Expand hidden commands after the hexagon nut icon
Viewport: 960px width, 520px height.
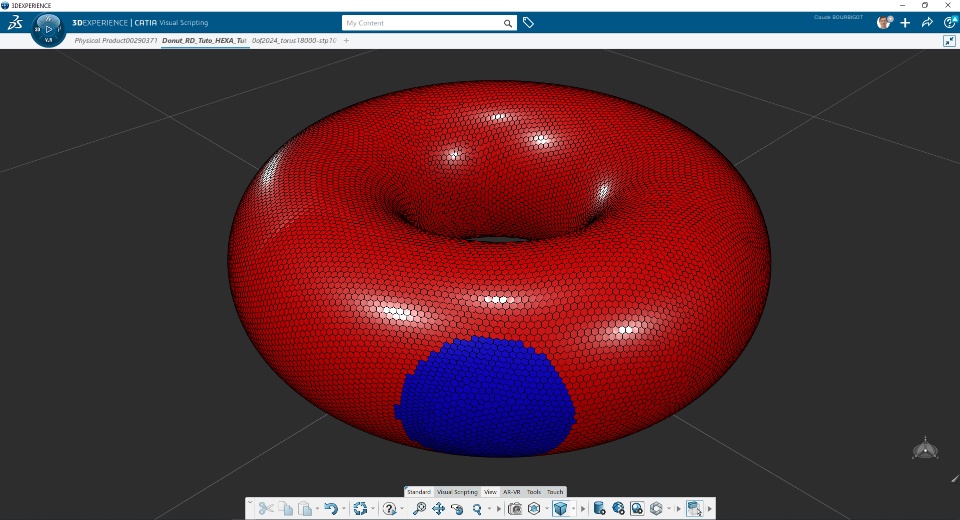pos(678,509)
